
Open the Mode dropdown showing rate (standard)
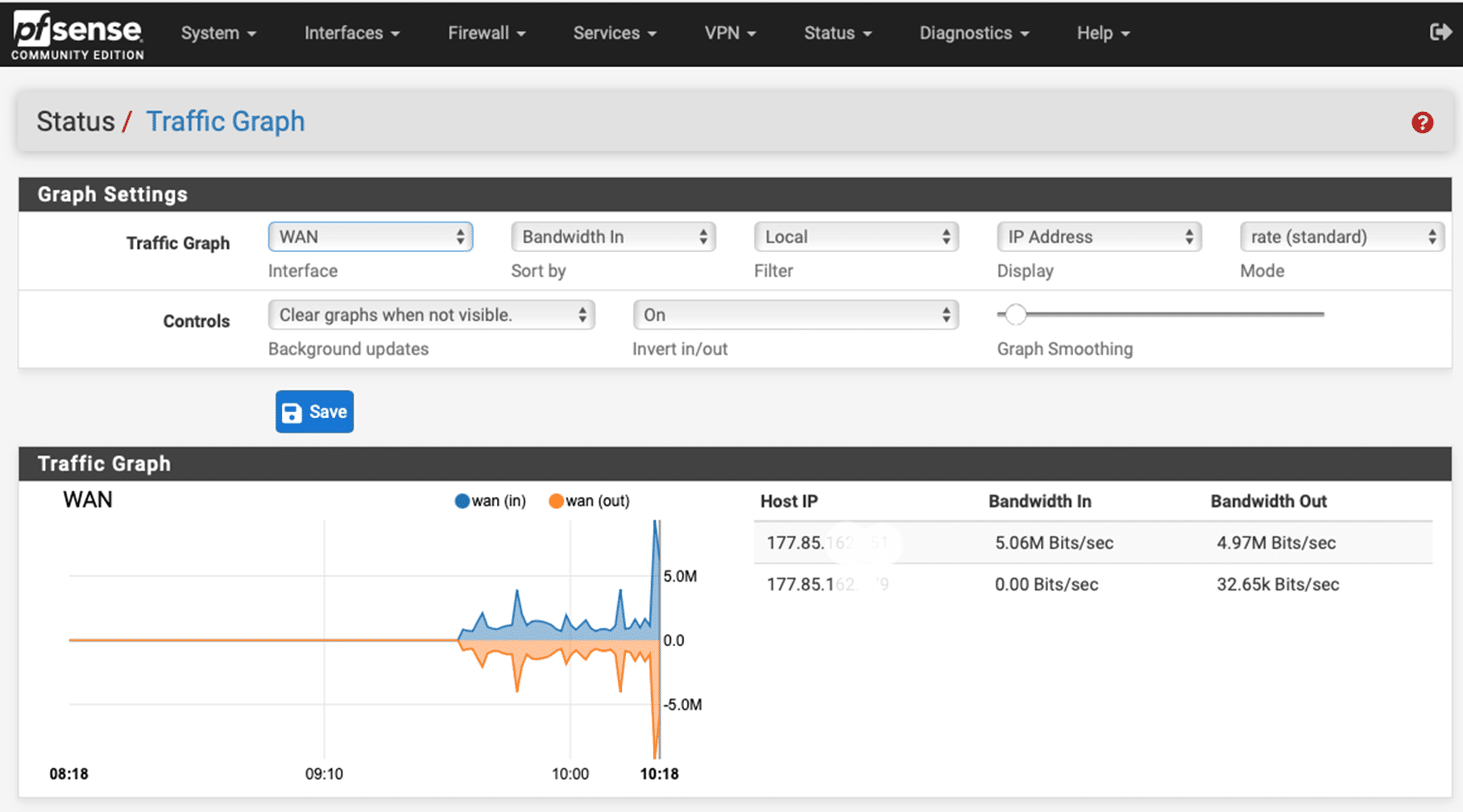coord(1341,237)
